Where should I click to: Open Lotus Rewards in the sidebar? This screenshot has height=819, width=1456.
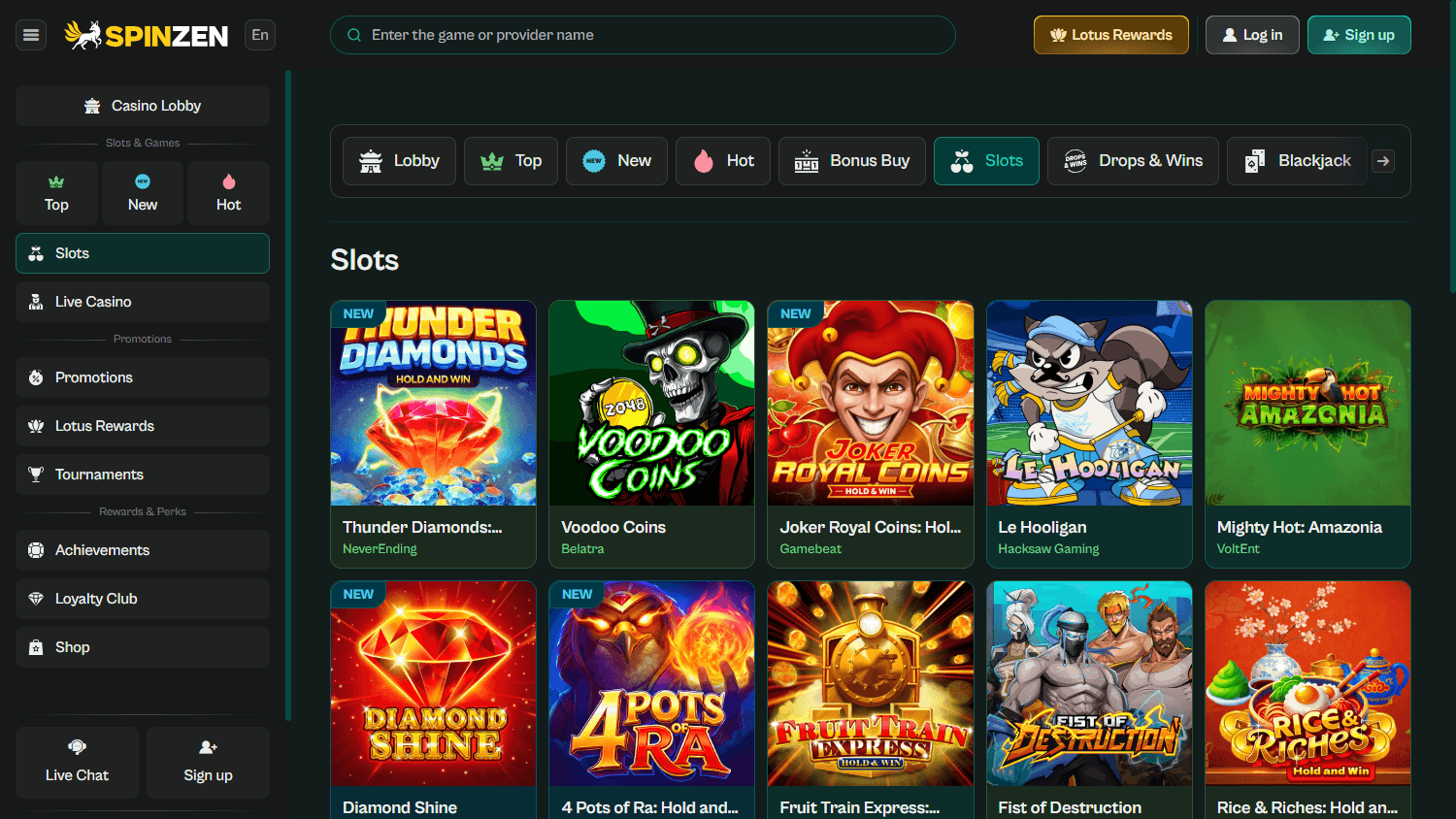[143, 426]
